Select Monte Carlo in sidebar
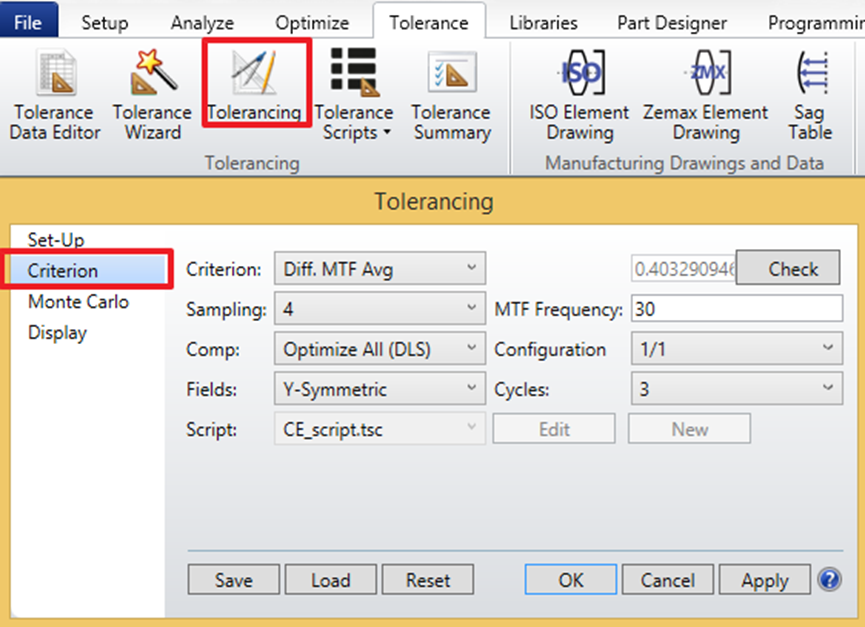Screen dimensions: 865x627 tap(78, 302)
